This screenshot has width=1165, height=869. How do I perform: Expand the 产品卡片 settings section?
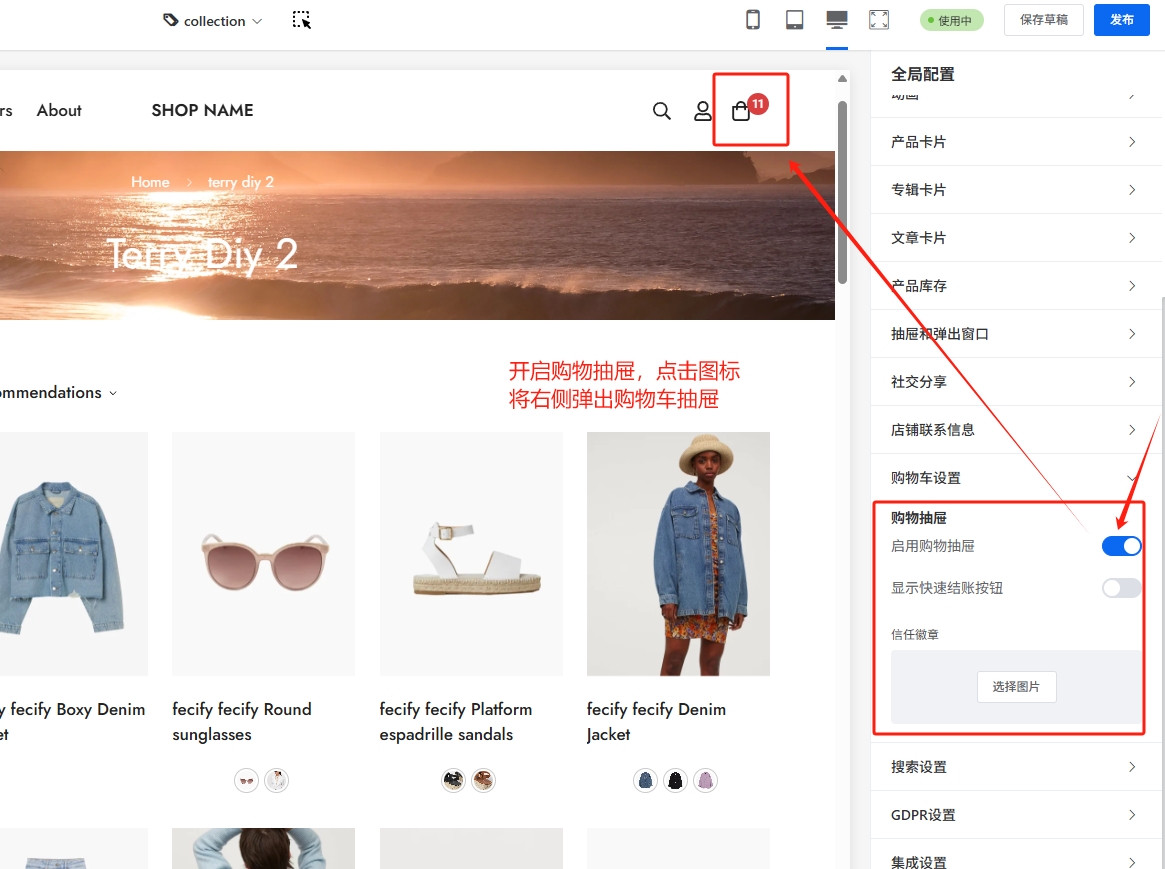point(1015,142)
